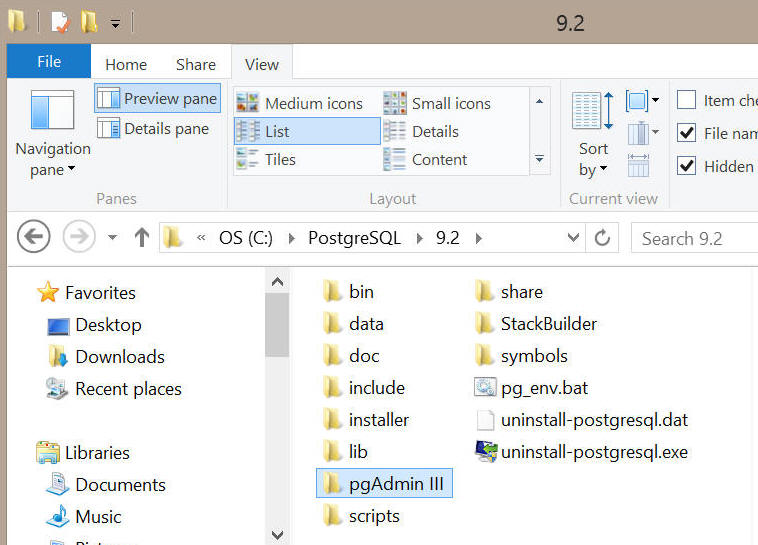Expand the Layout gallery more arrow
The height and width of the screenshot is (545, 758).
pyautogui.click(x=539, y=159)
